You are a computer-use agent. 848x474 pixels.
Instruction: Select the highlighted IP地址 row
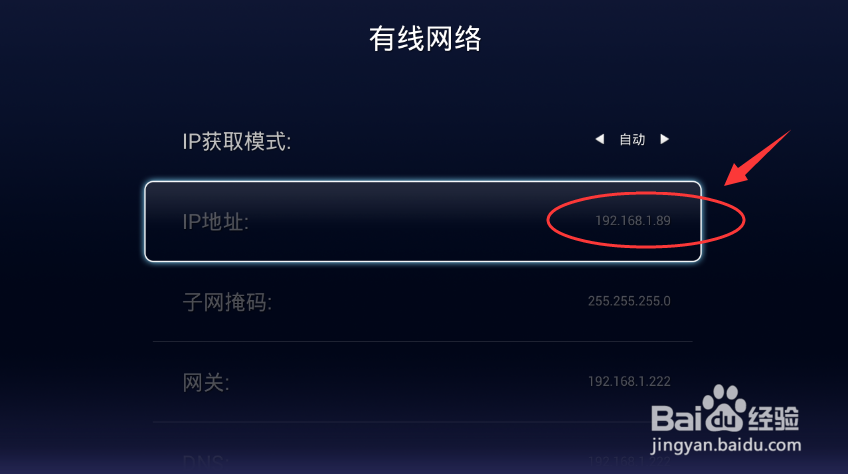423,221
